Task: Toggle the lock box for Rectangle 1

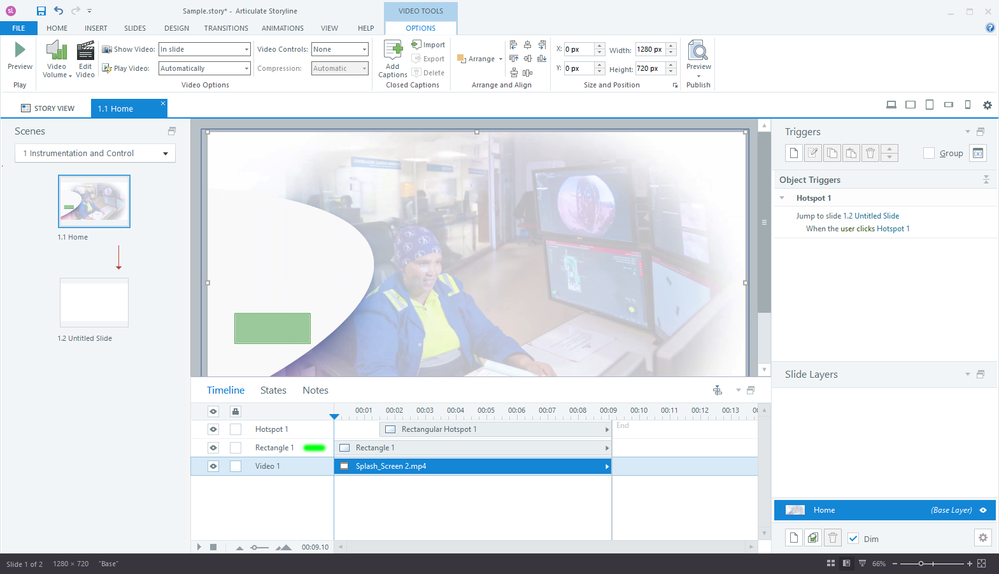Action: click(x=236, y=448)
